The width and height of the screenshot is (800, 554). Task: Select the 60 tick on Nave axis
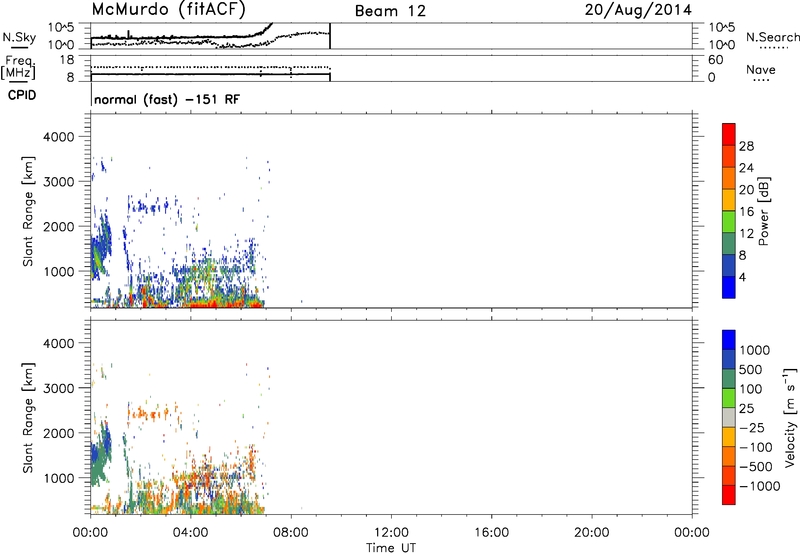(x=715, y=60)
